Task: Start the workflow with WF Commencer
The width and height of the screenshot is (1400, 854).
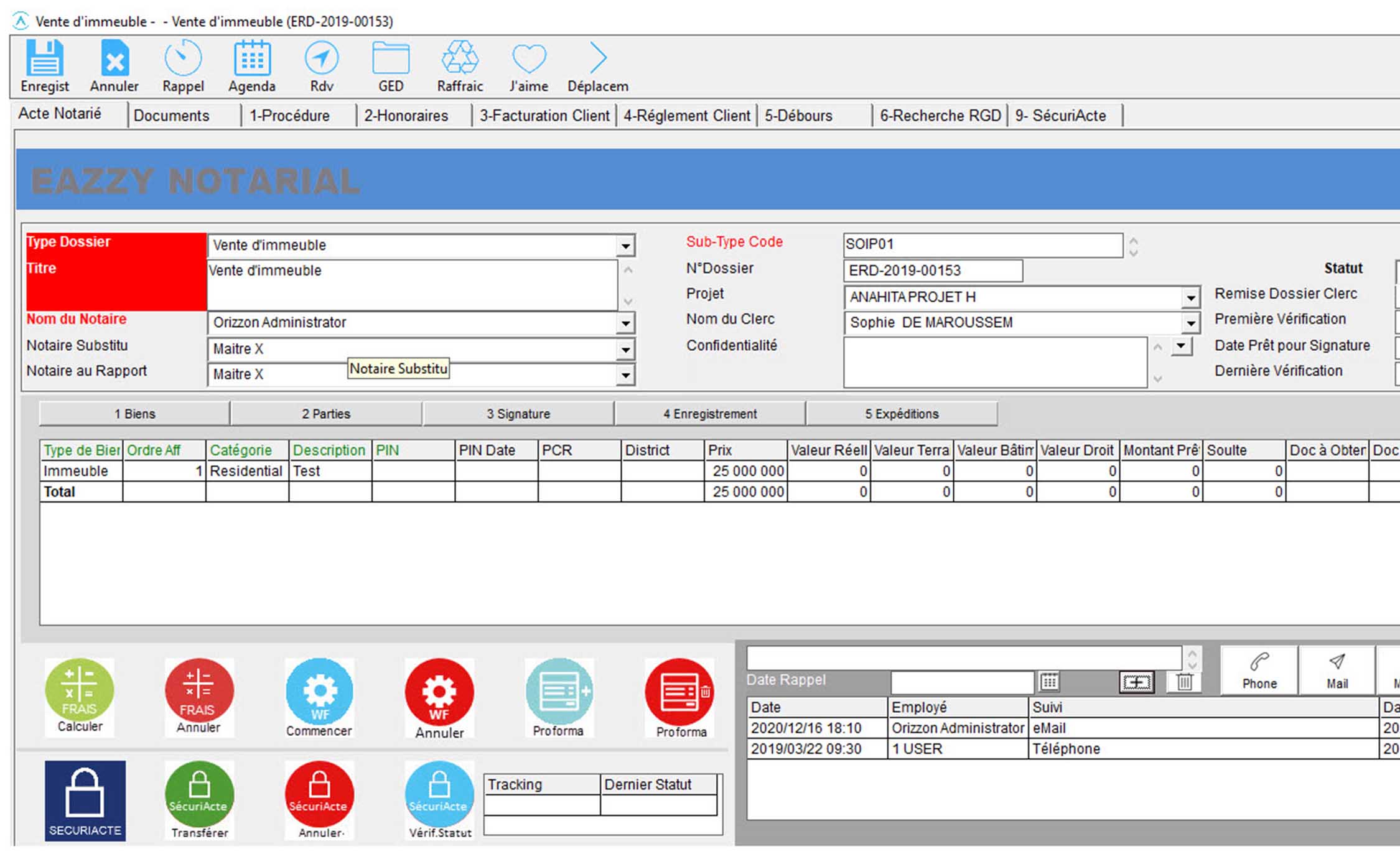Action: [319, 697]
